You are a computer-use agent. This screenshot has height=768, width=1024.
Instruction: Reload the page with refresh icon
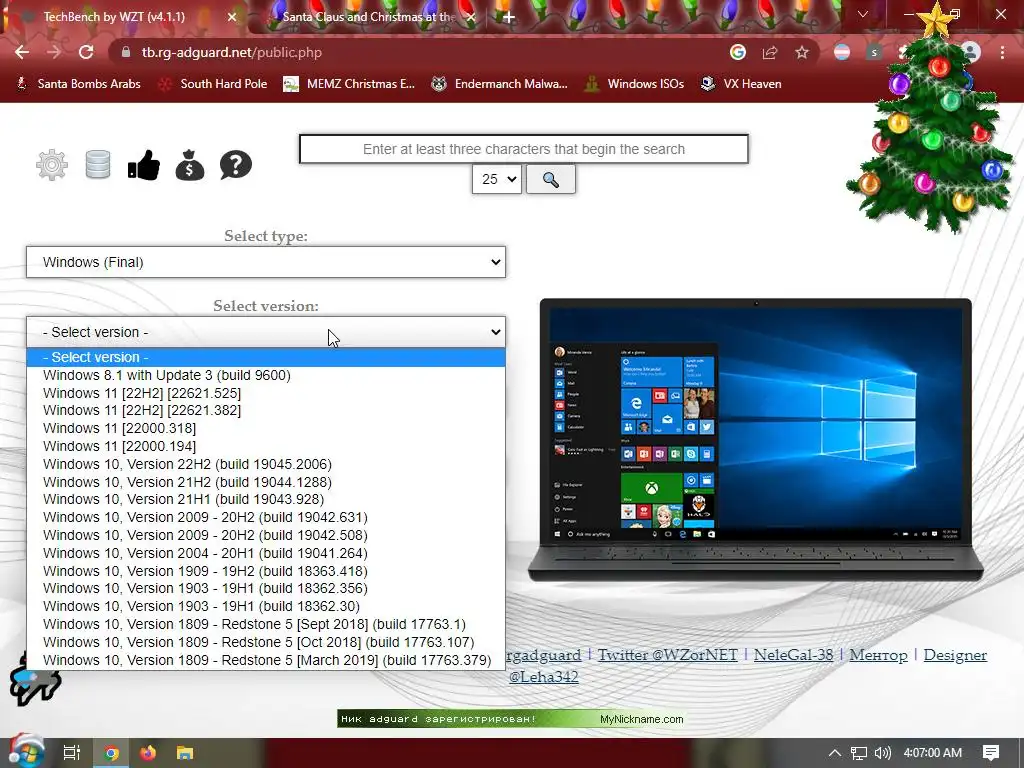pos(86,52)
